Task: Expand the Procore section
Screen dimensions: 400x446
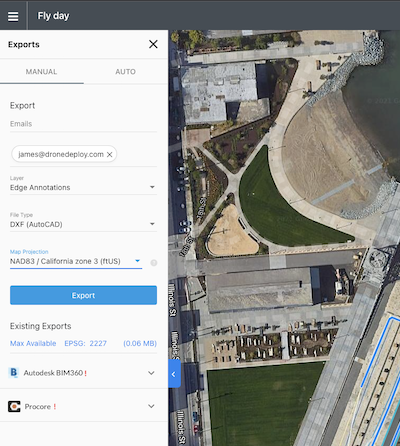Action: click(151, 406)
